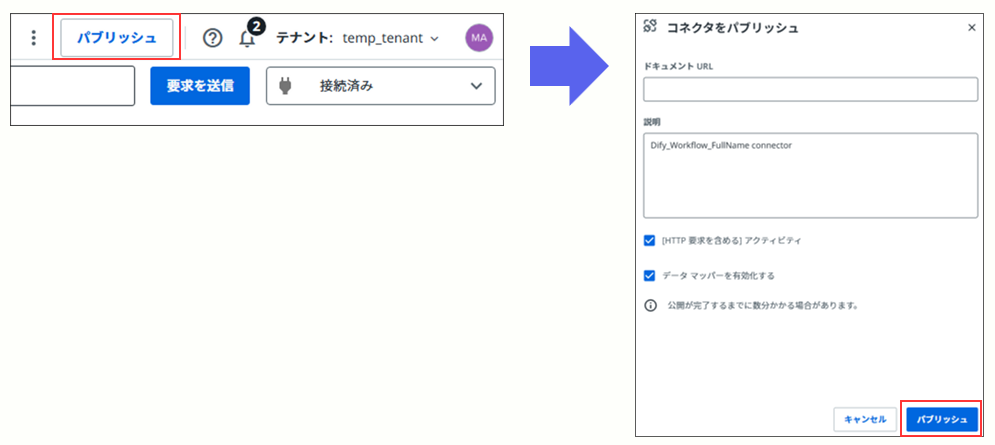Click the help question mark icon
The width and height of the screenshot is (995, 445).
(212, 38)
